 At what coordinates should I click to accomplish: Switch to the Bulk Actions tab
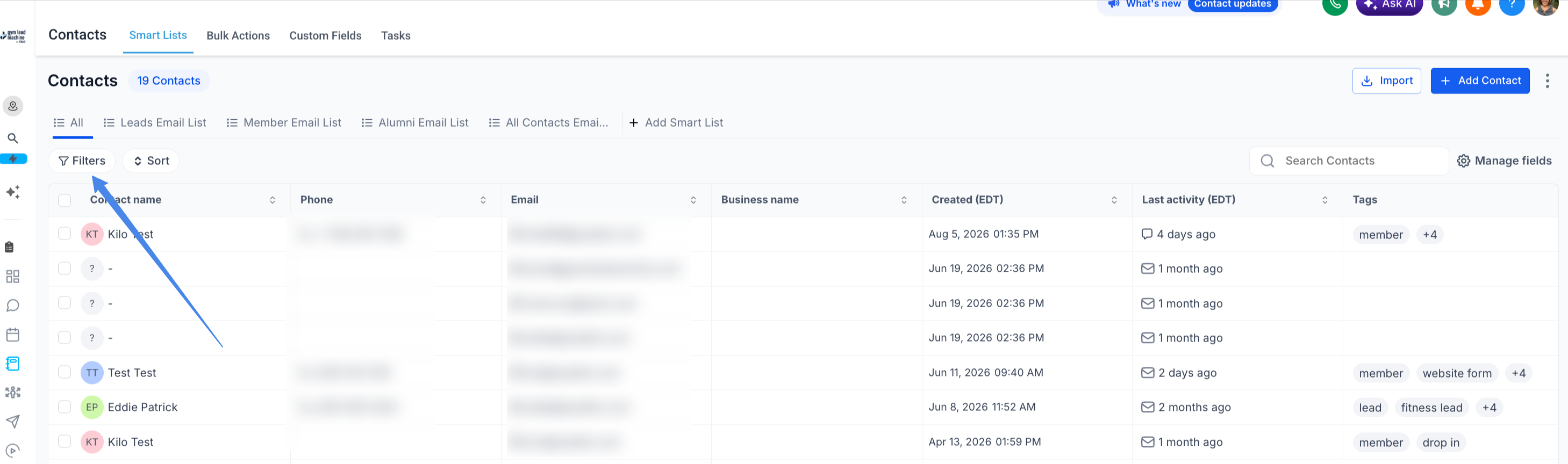[238, 36]
